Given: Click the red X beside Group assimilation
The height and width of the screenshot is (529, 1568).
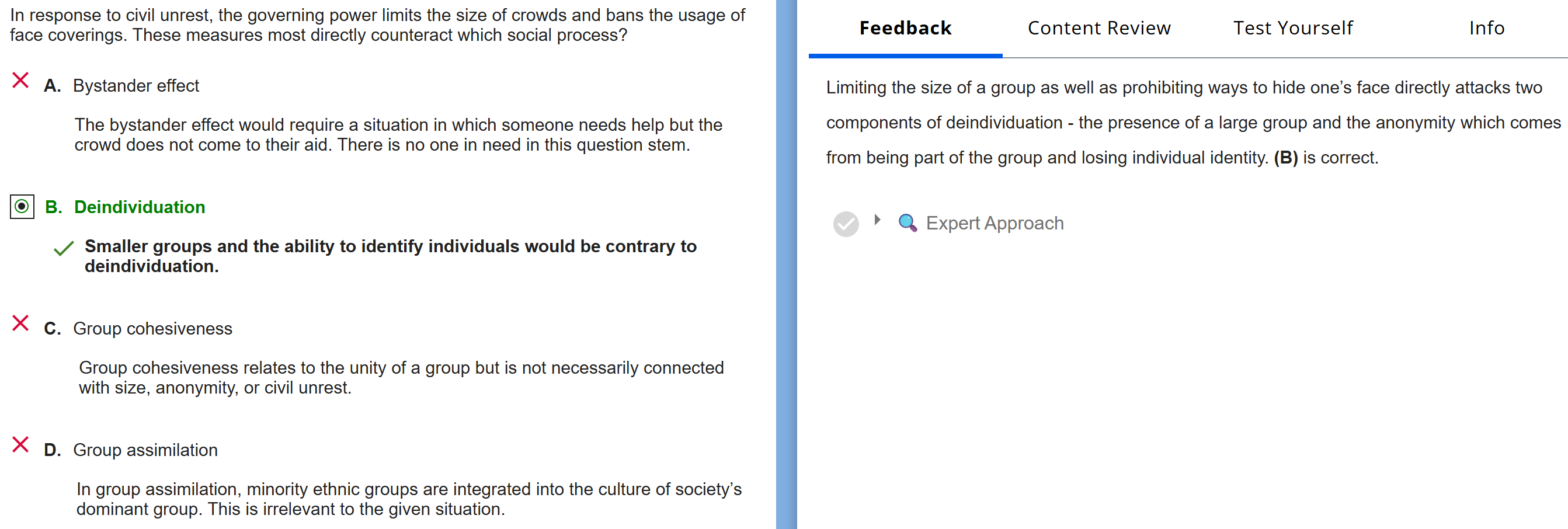Looking at the screenshot, I should click(20, 444).
